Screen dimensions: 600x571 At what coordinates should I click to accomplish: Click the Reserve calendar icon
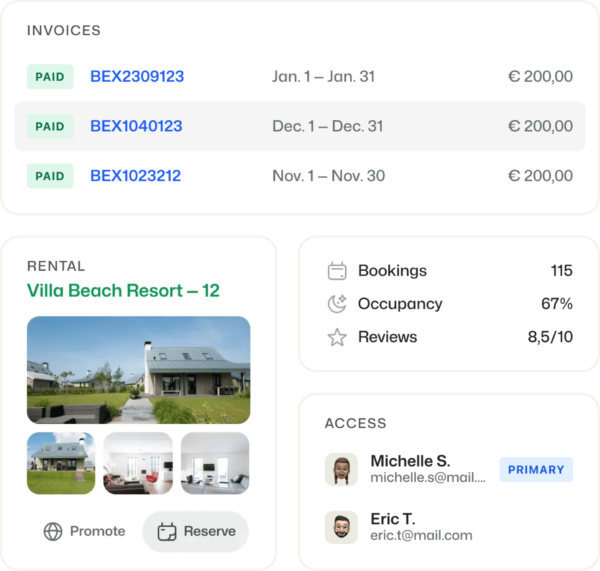coord(167,531)
